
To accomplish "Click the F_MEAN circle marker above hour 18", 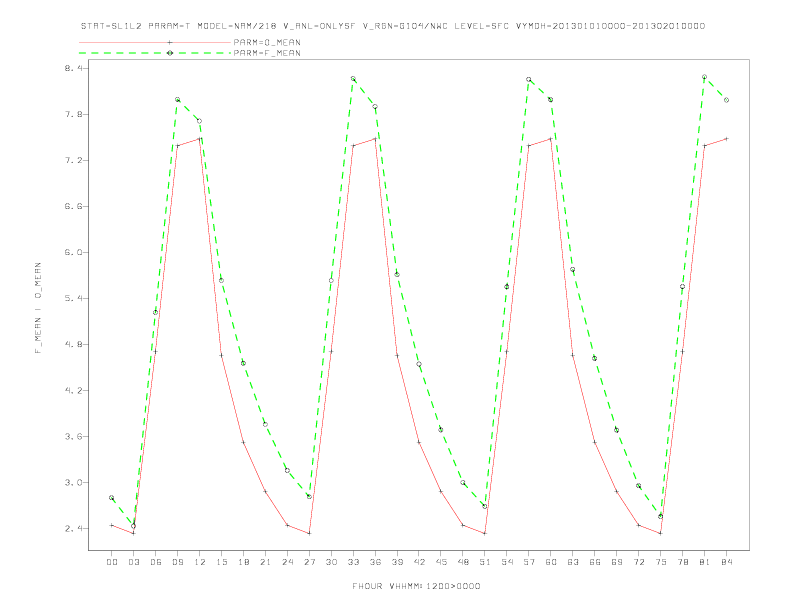I will click(x=243, y=363).
